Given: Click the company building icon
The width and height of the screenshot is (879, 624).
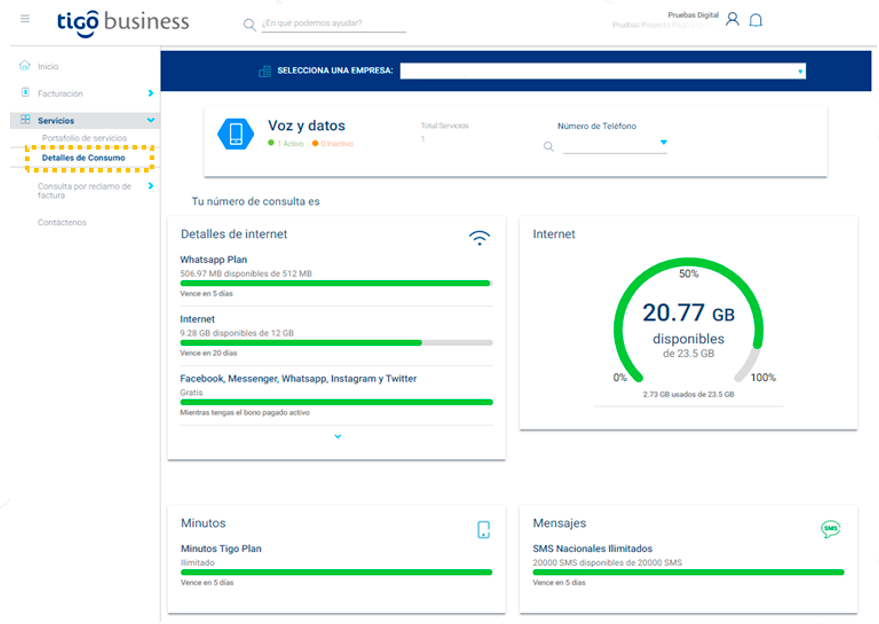Looking at the screenshot, I should 265,71.
